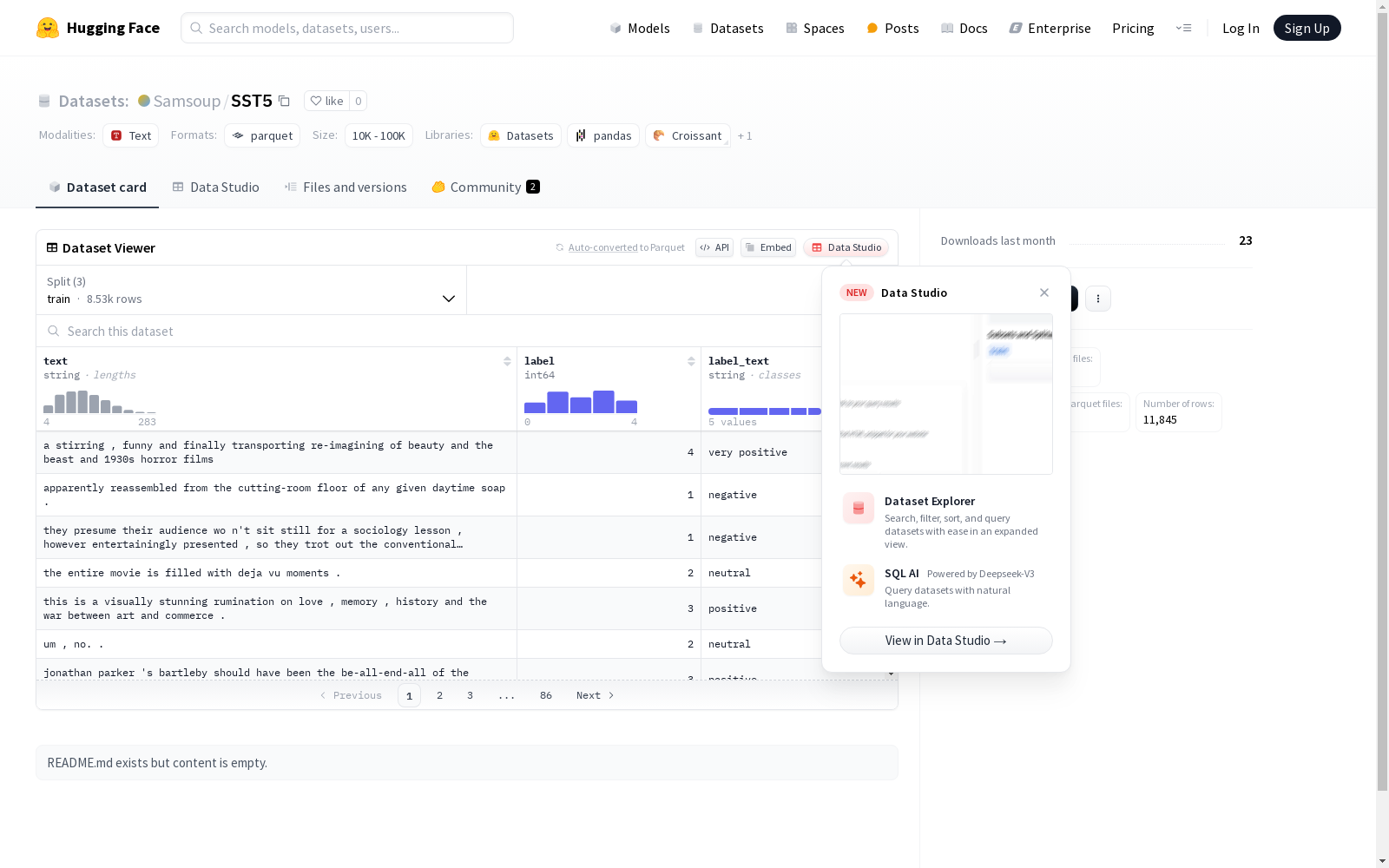The image size is (1389, 868).
Task: Click the datasets icon beside Datasets label
Action: click(44, 101)
